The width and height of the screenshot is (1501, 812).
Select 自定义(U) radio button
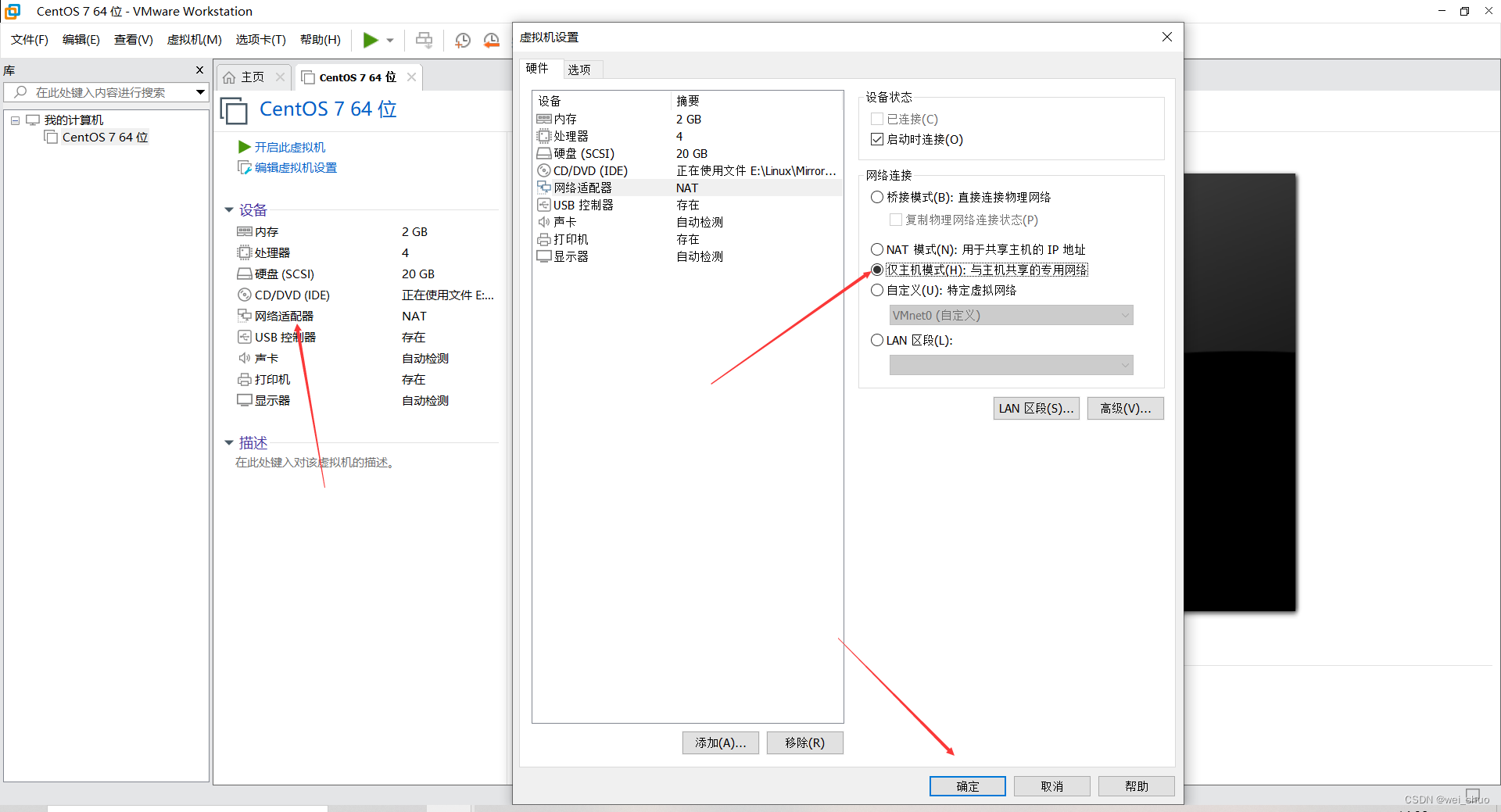click(x=877, y=290)
